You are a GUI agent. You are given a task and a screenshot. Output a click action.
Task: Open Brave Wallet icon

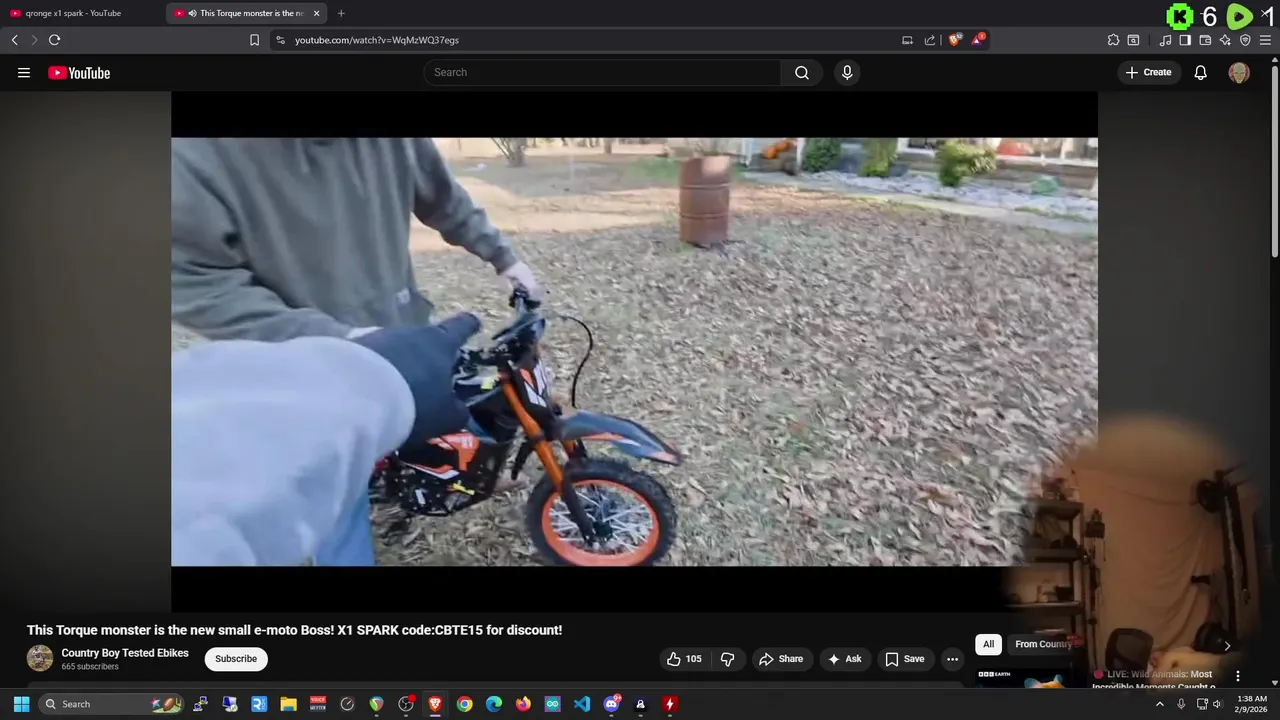point(1205,40)
